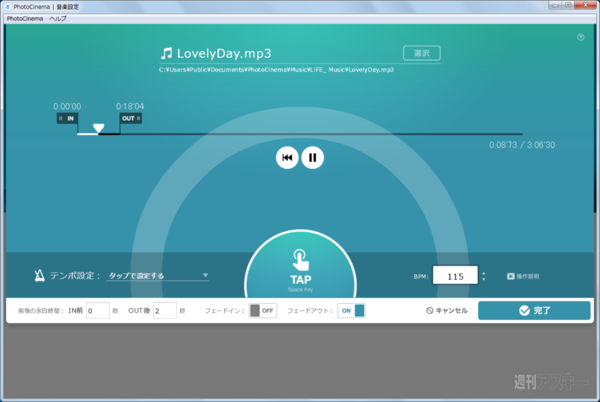Click the 0:00'00 IN time label
This screenshot has height=402, width=600.
click(67, 106)
